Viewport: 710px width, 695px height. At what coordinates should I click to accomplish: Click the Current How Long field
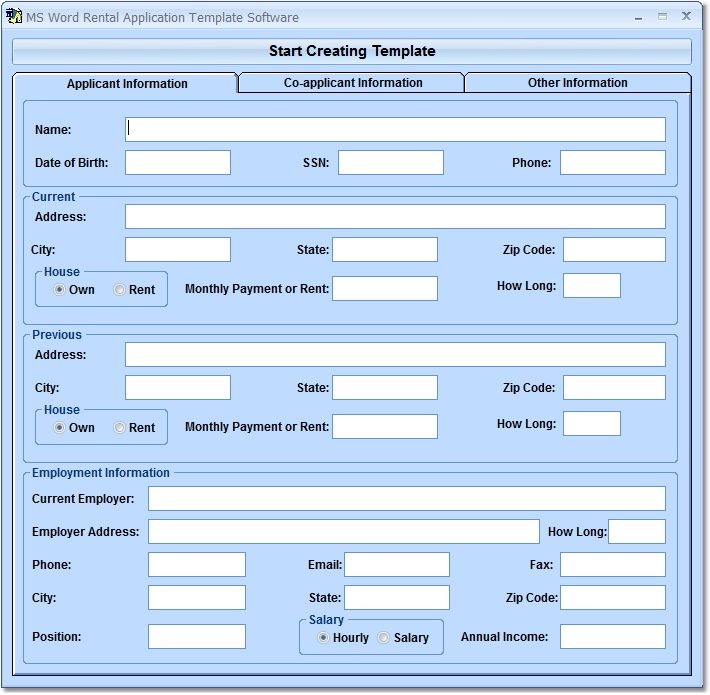[592, 285]
